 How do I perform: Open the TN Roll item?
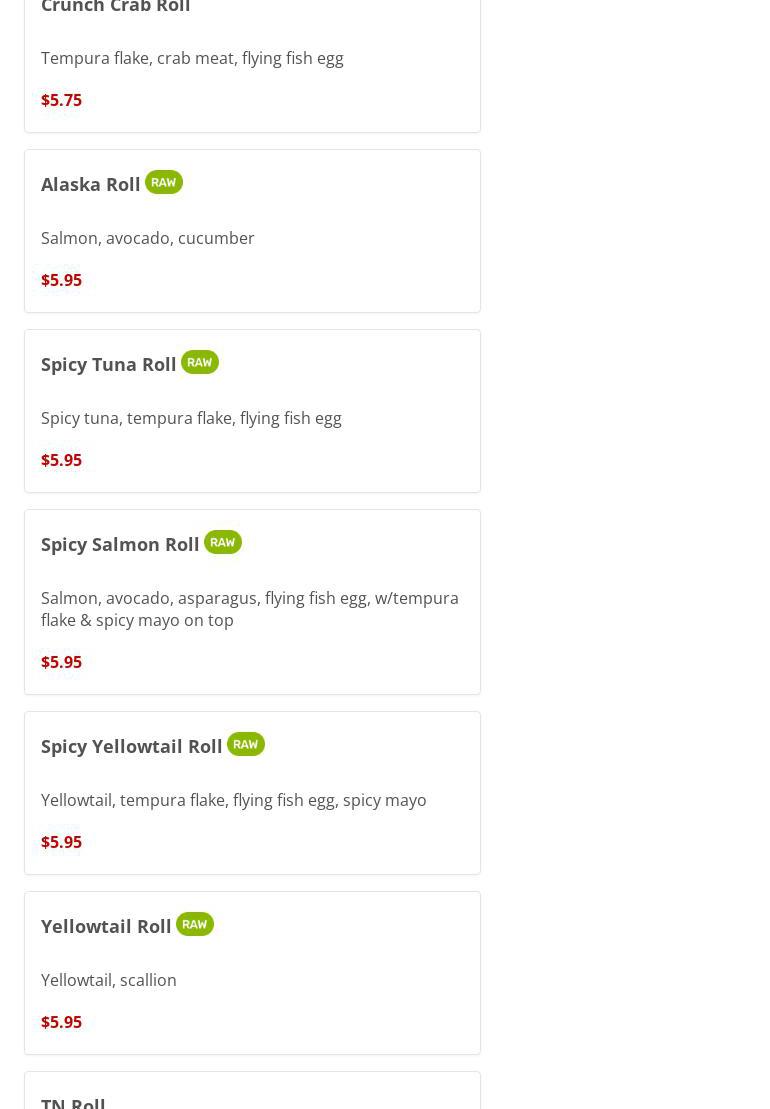coord(73,1102)
